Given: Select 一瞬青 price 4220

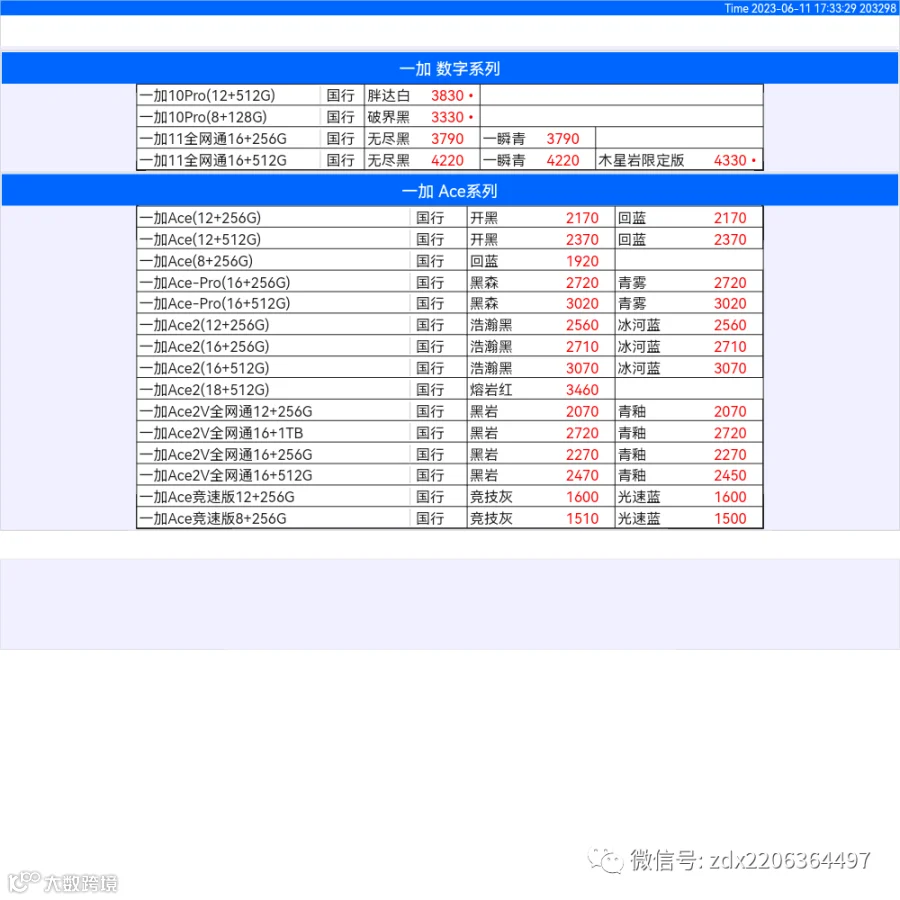Looking at the screenshot, I should pos(562,160).
